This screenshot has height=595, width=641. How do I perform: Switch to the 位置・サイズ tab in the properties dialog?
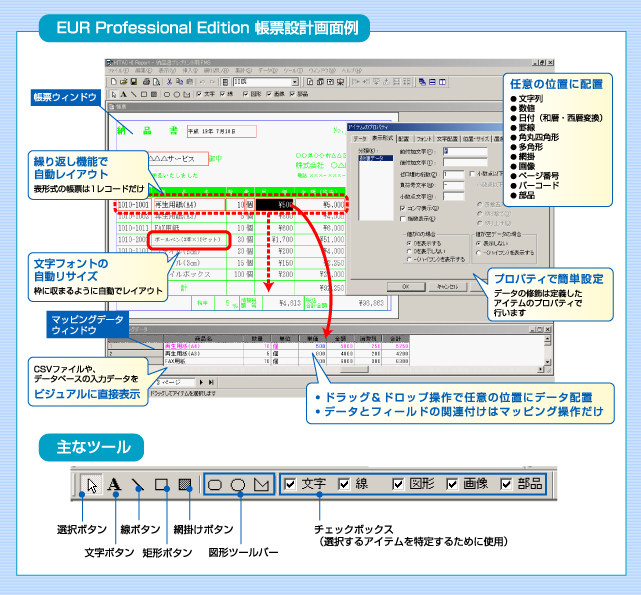click(476, 139)
